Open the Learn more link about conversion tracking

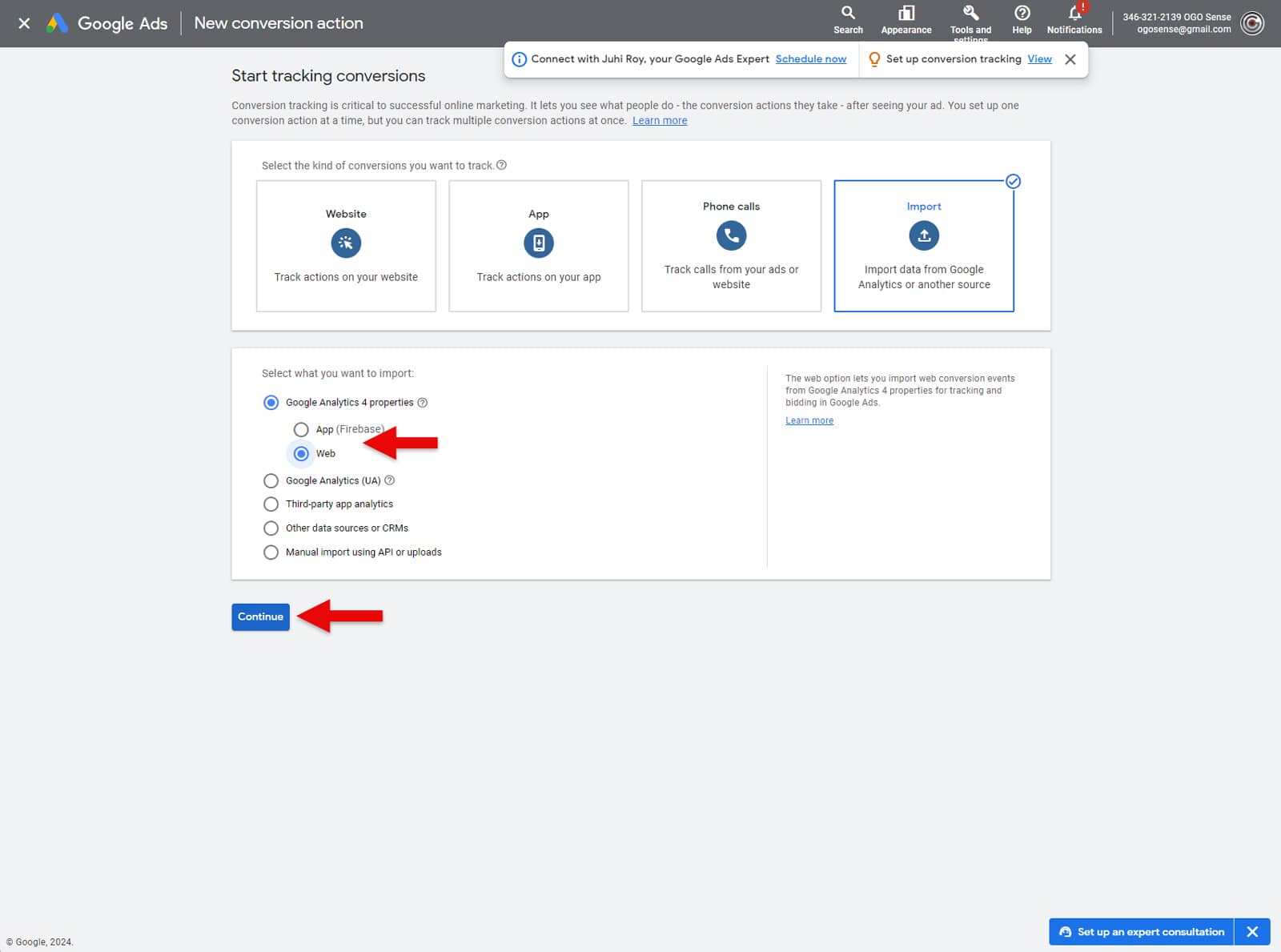[x=659, y=120]
